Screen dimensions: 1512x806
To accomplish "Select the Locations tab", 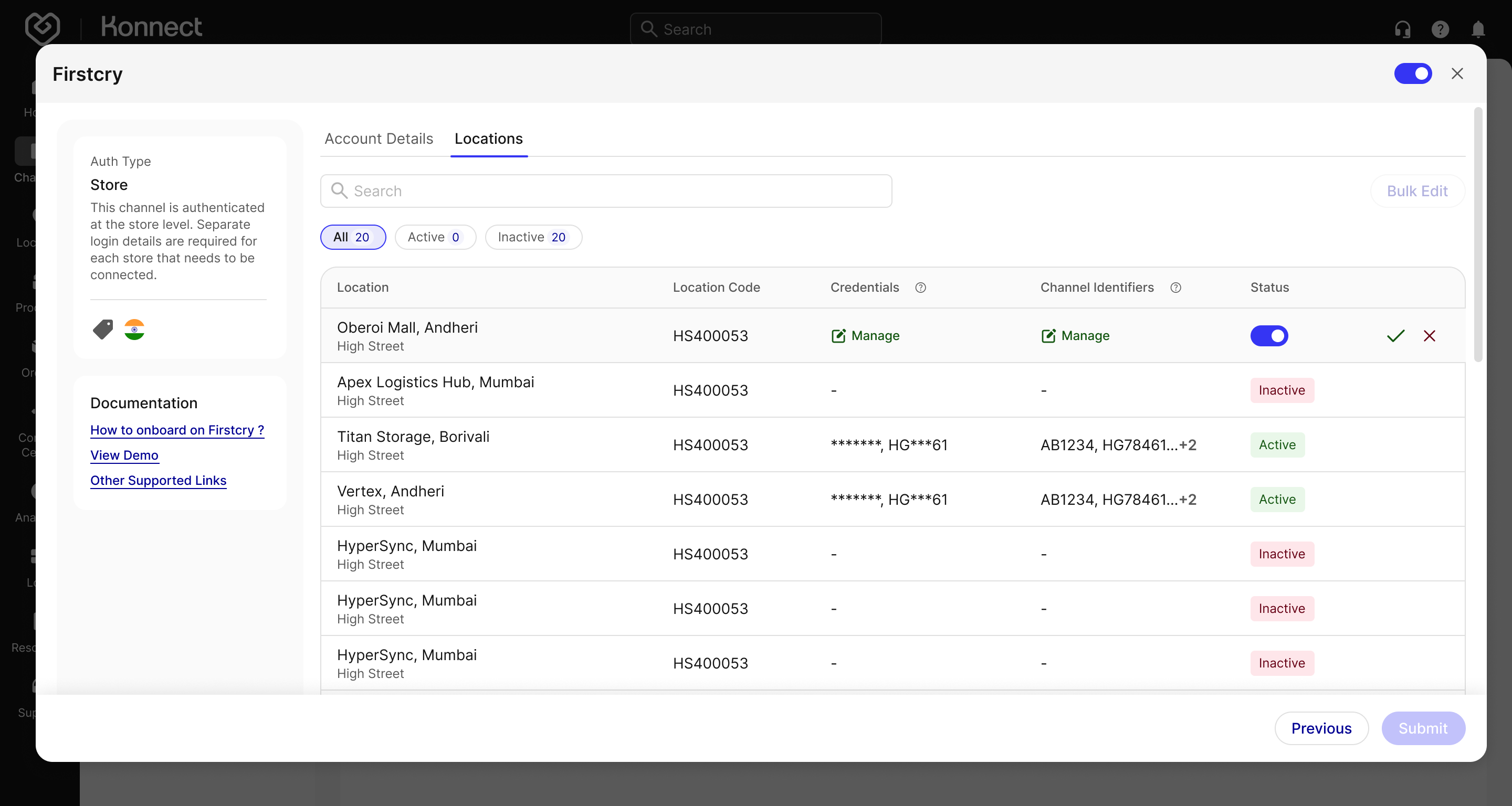I will (488, 139).
